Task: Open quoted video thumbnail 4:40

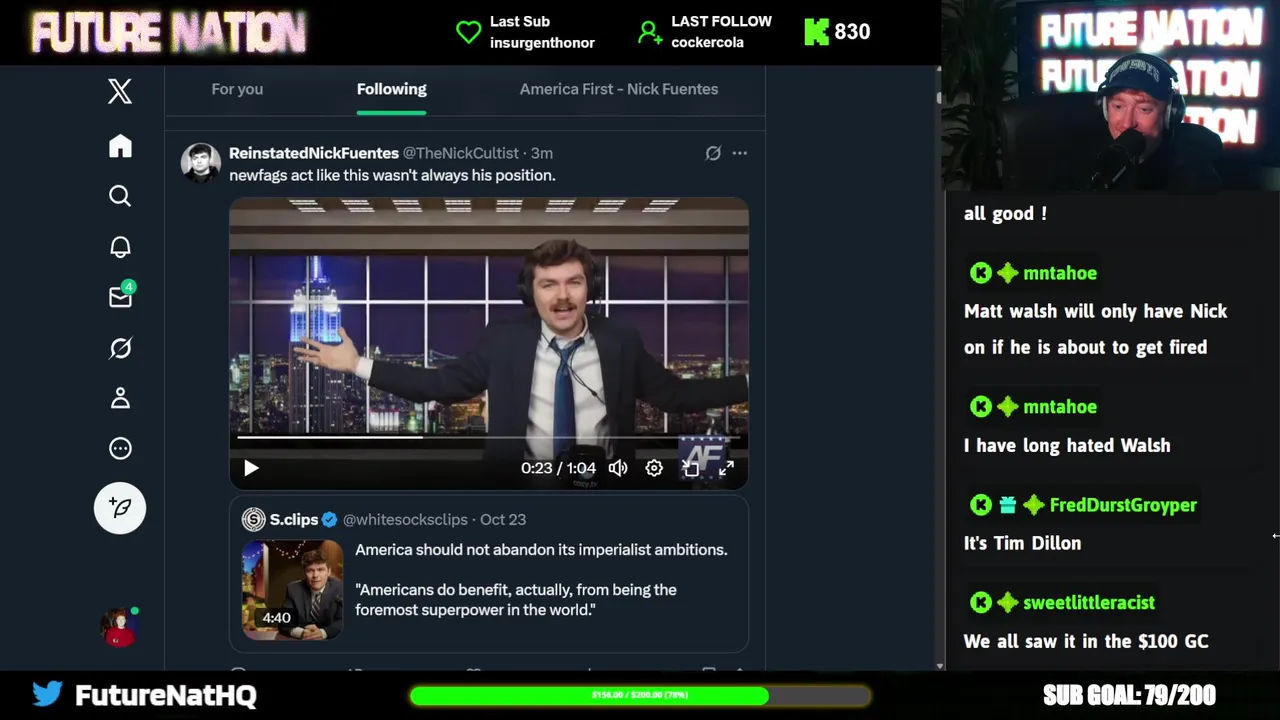Action: [292, 589]
